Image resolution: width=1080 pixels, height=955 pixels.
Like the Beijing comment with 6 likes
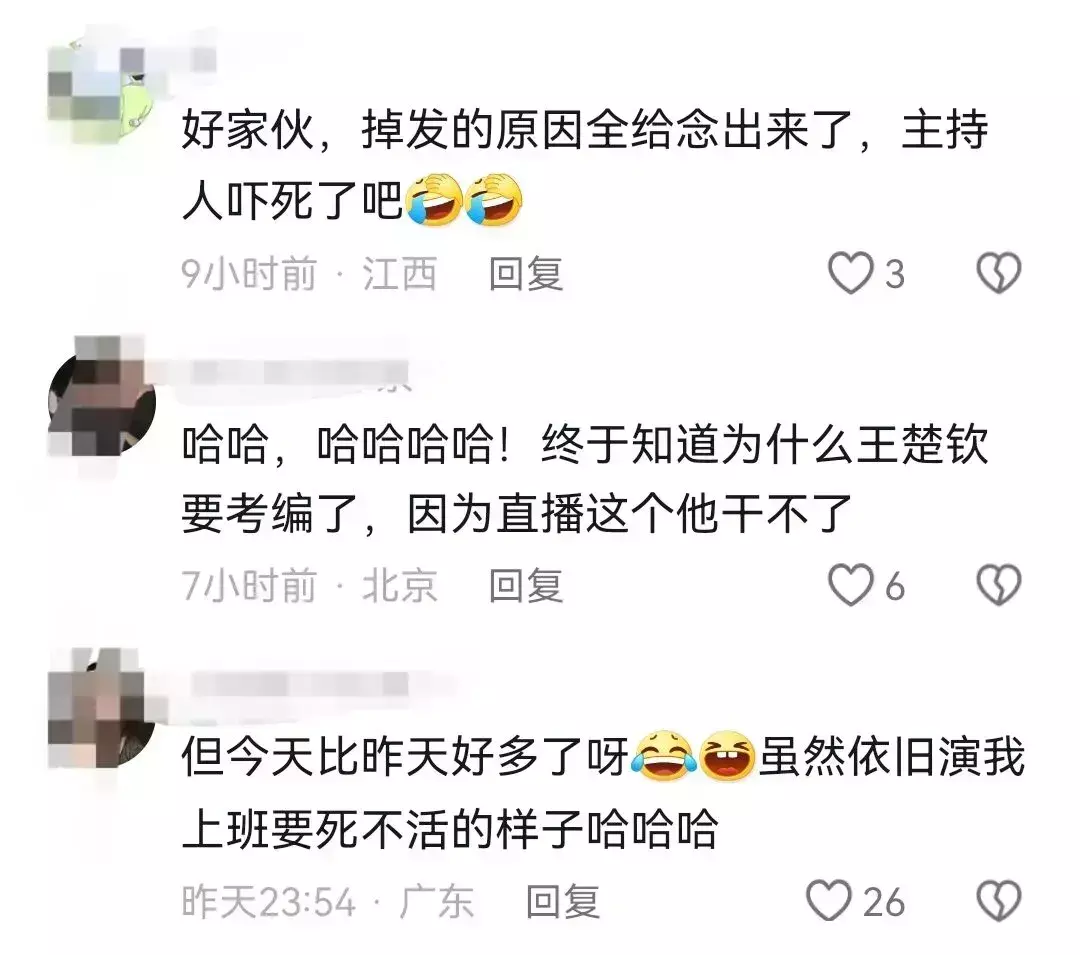click(851, 585)
